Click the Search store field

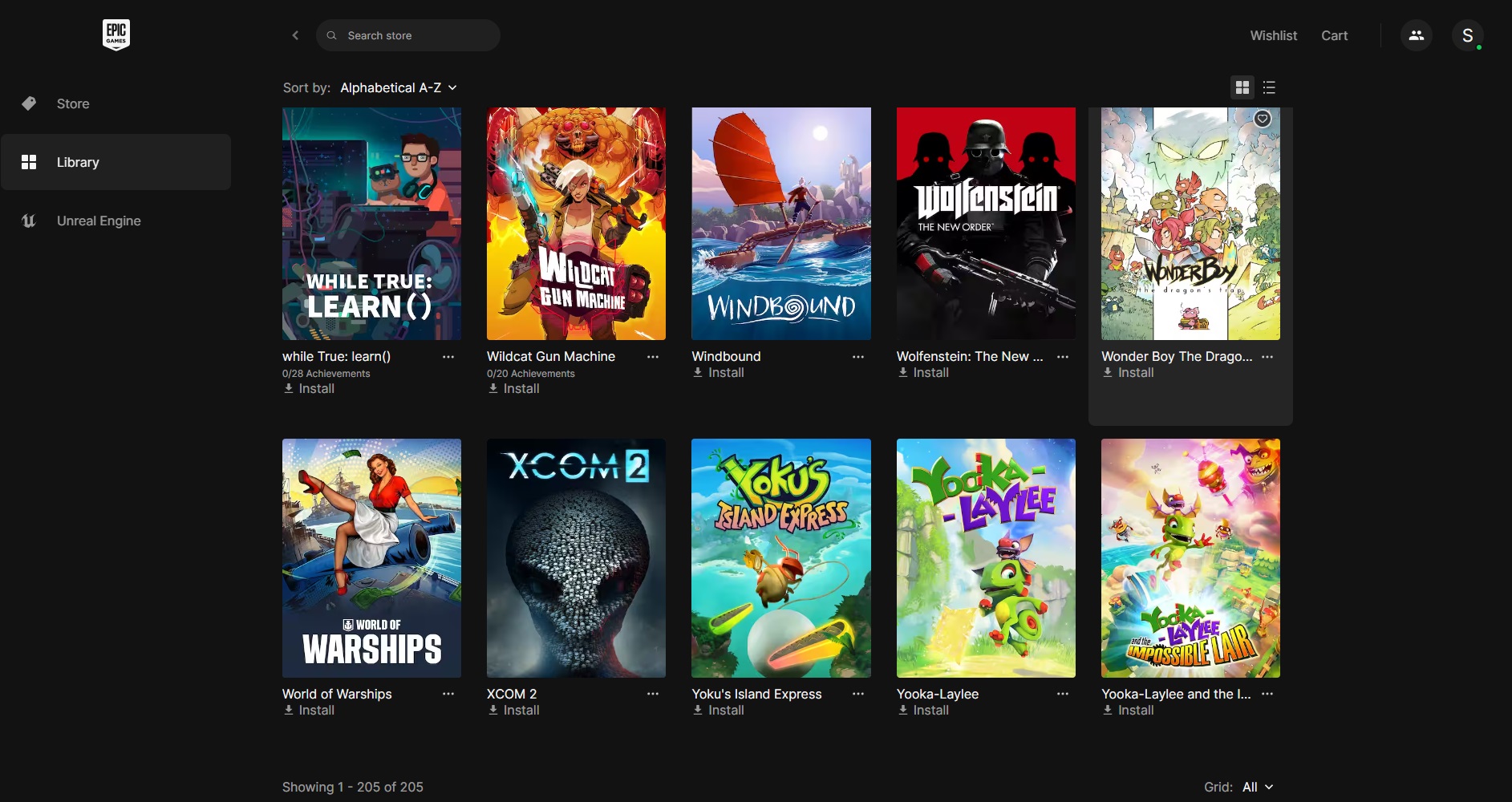(408, 35)
